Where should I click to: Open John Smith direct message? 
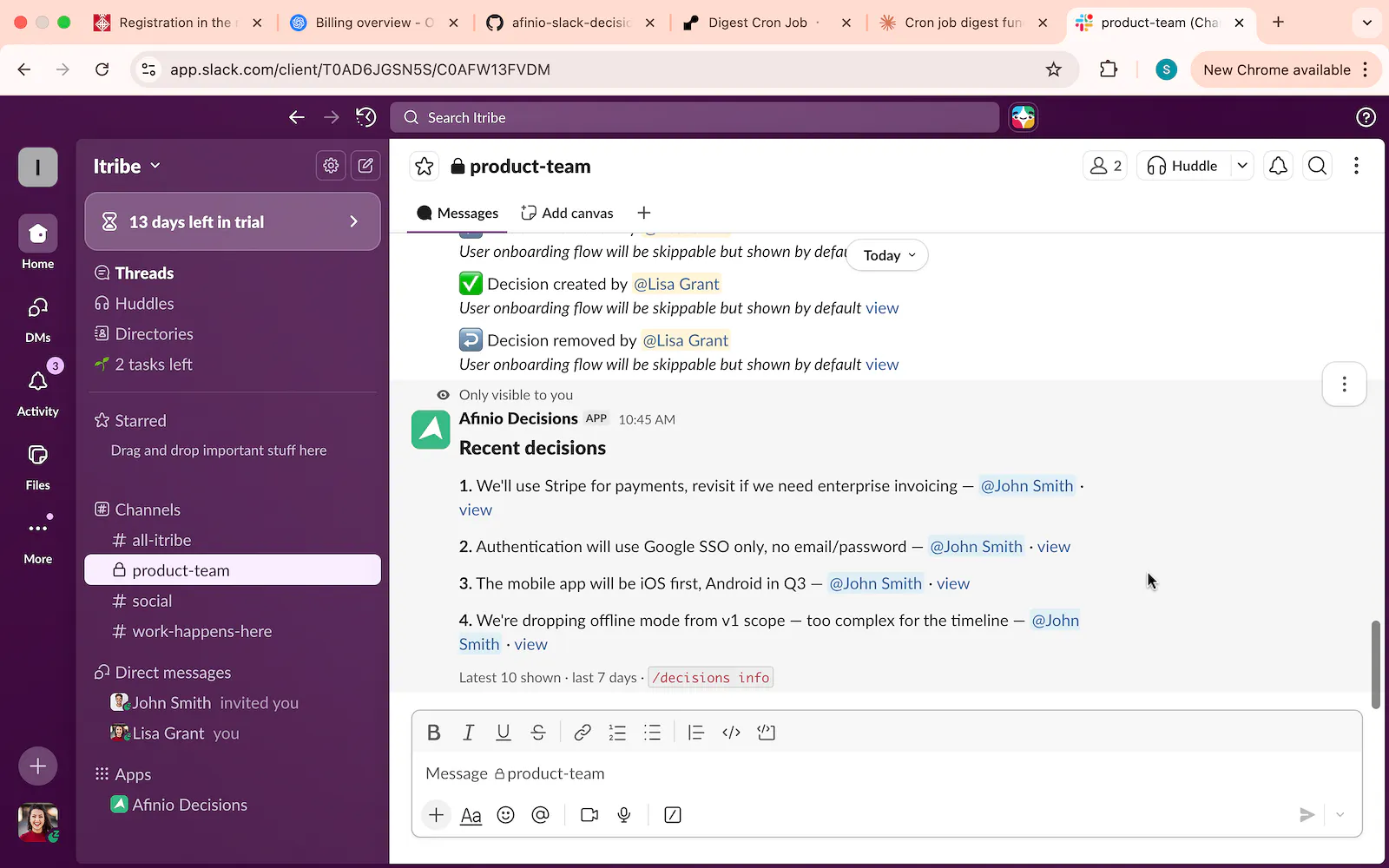point(233,703)
